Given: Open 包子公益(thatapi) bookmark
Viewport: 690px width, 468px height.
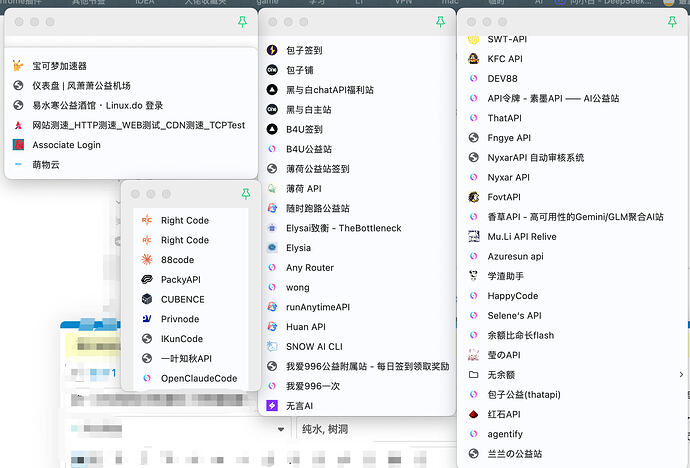Looking at the screenshot, I should tap(524, 395).
